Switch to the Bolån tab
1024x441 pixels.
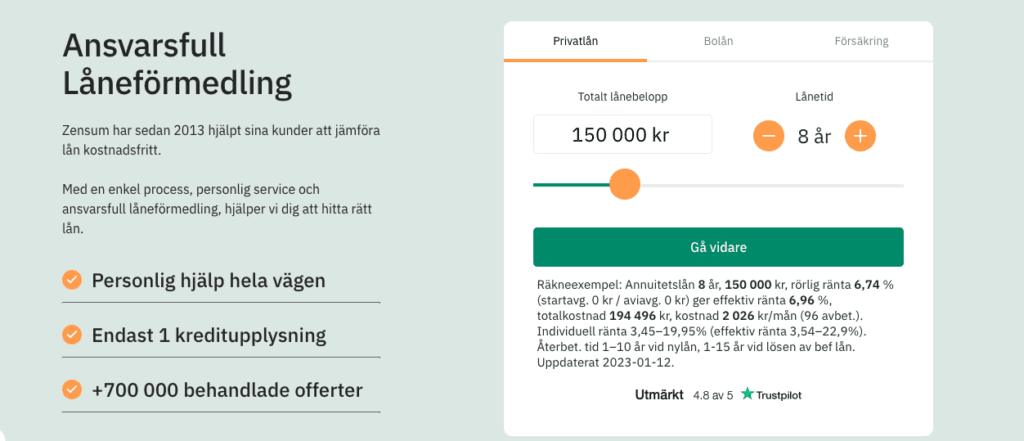click(718, 42)
